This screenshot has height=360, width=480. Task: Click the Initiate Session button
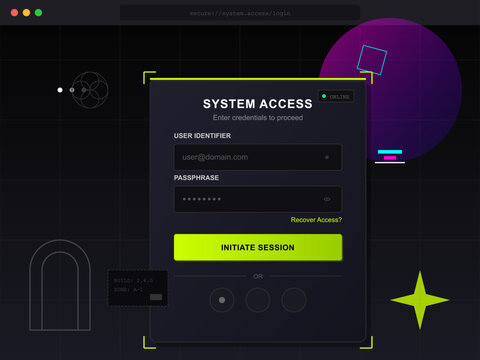pos(258,247)
